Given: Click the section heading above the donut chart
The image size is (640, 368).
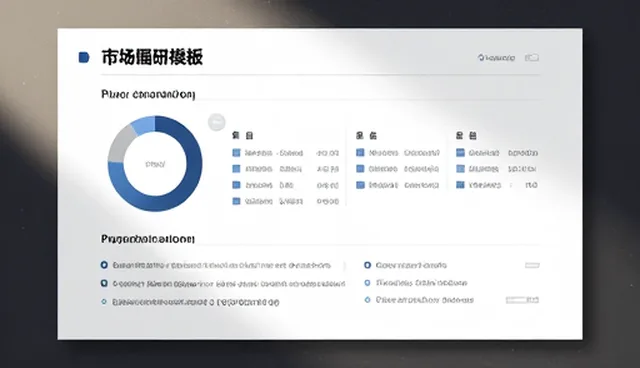Looking at the screenshot, I should tap(148, 95).
